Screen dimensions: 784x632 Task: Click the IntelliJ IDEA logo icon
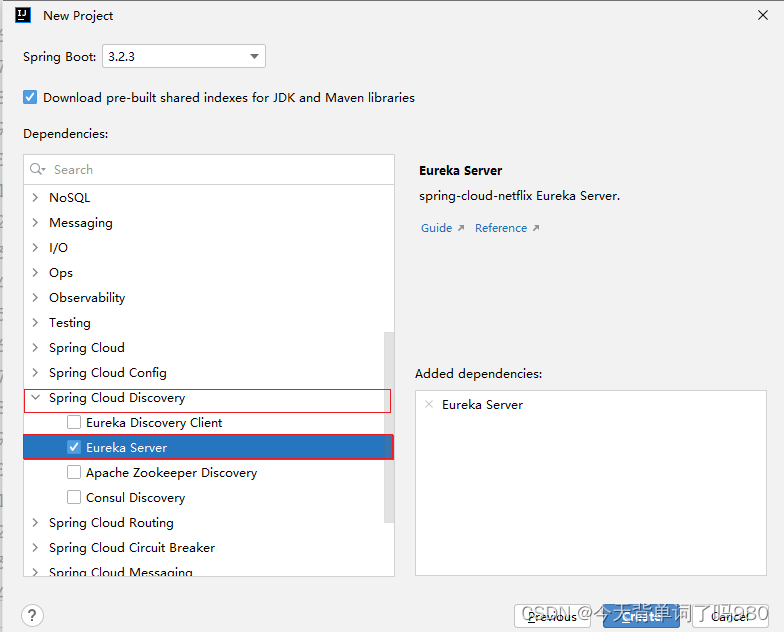(23, 15)
